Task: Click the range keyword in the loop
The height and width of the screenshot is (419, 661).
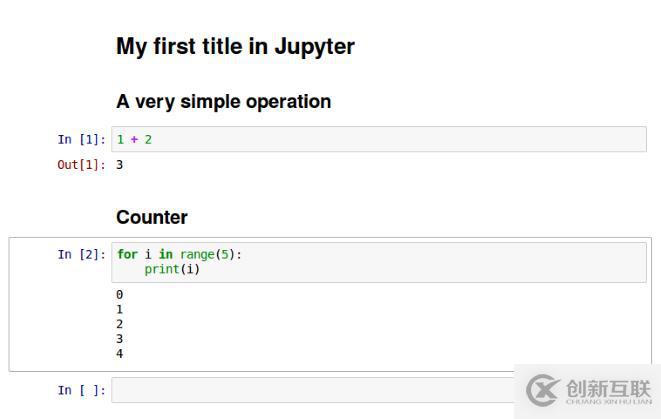Action: (x=197, y=254)
